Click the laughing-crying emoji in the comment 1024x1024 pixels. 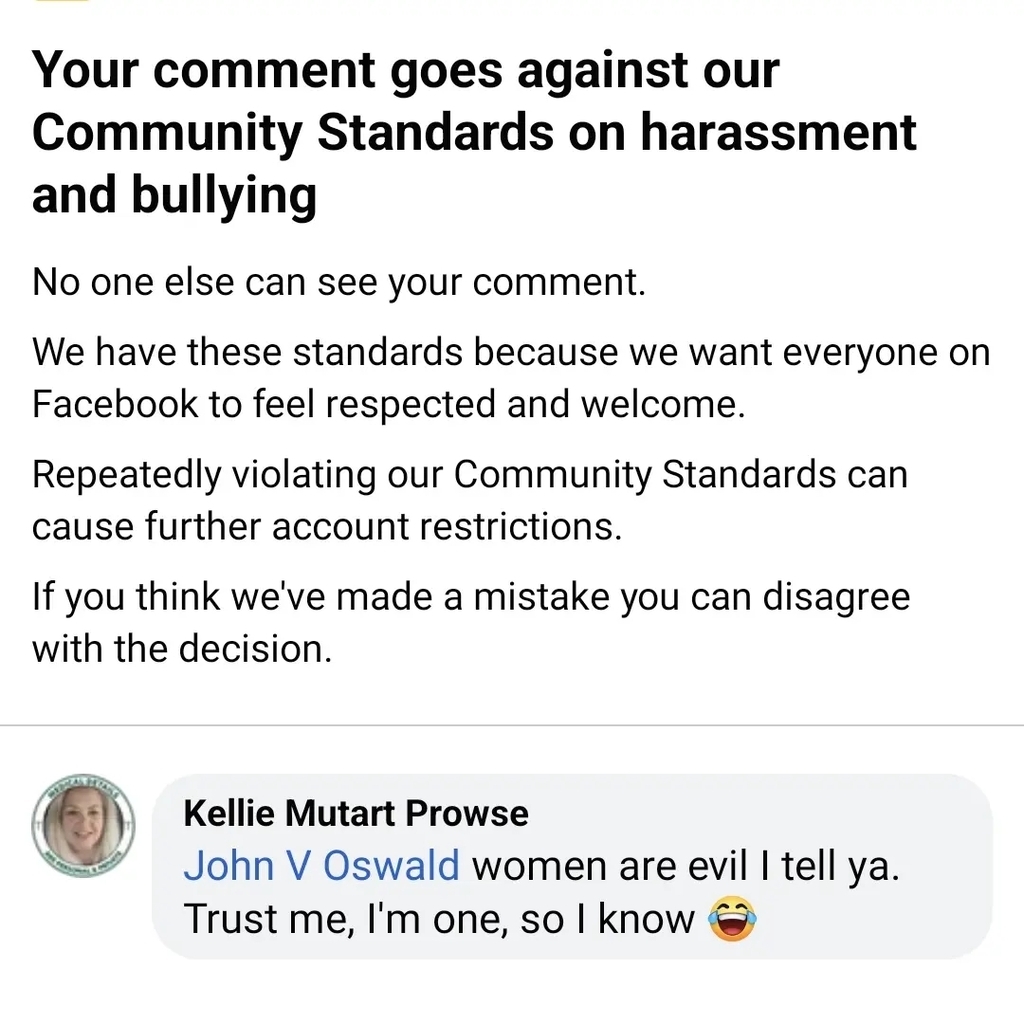click(x=732, y=921)
